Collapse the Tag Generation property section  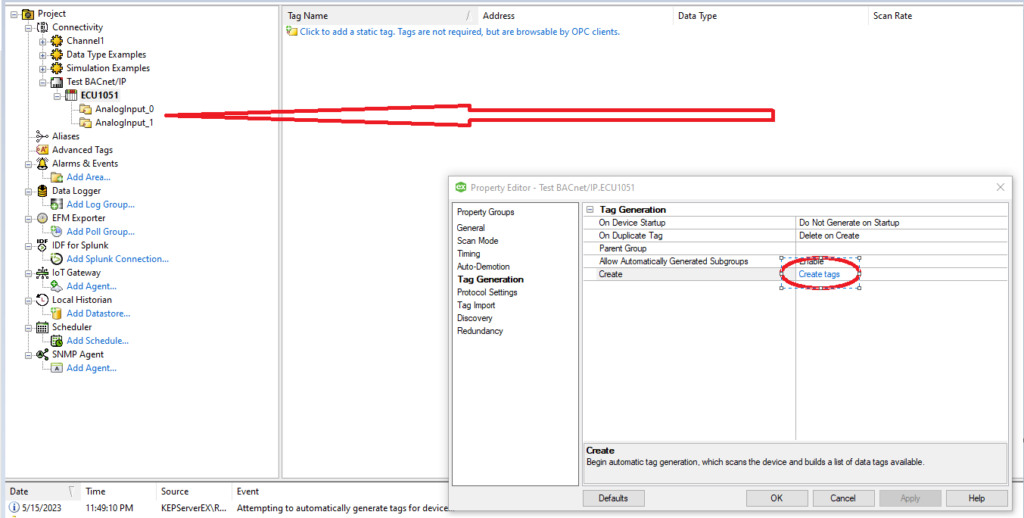pyautogui.click(x=590, y=210)
